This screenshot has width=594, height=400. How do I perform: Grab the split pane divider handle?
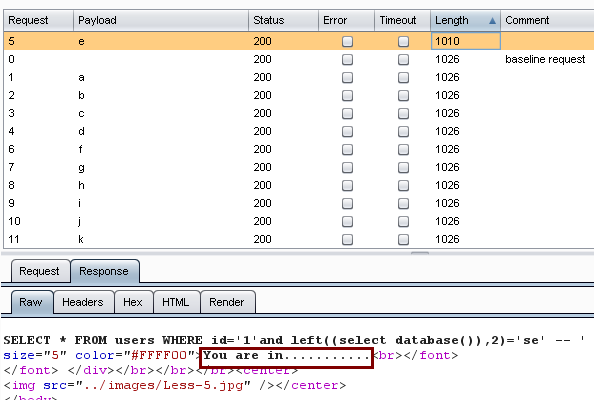[420, 253]
